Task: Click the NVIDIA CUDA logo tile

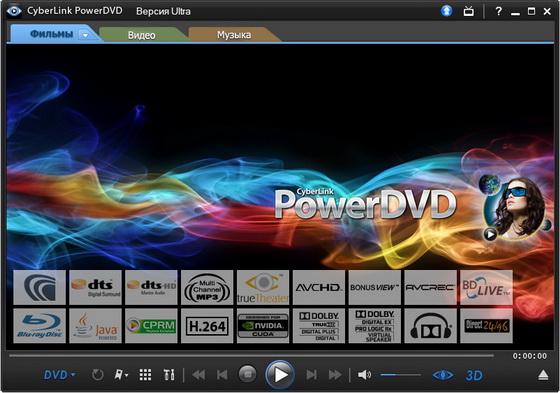Action: tap(263, 326)
